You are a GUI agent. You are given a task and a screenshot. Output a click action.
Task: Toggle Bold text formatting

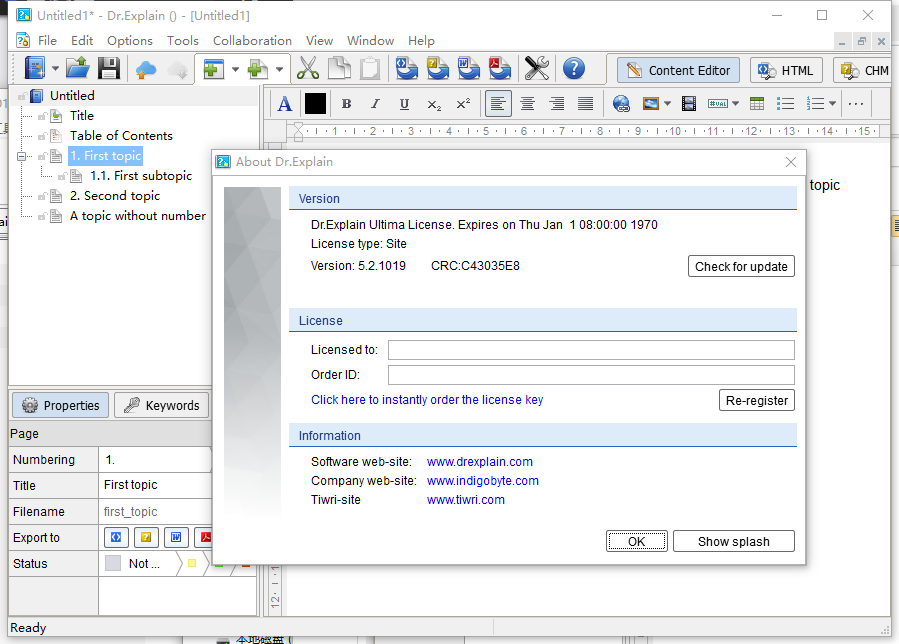click(346, 104)
